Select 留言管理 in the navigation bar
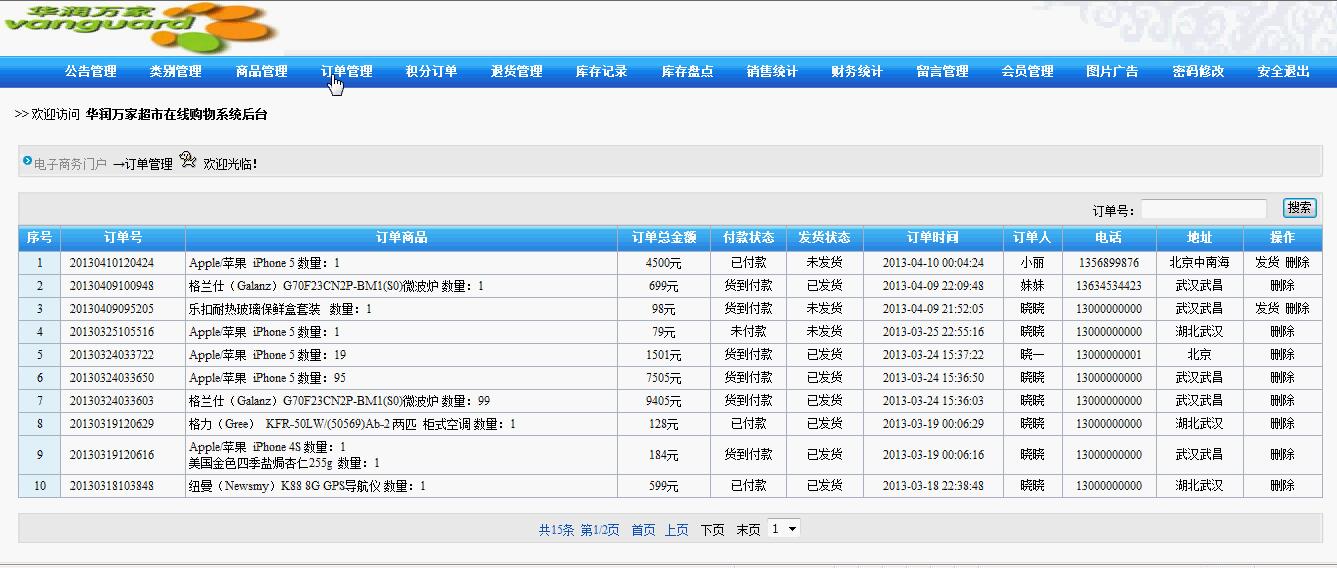This screenshot has height=568, width=1337. click(x=942, y=72)
